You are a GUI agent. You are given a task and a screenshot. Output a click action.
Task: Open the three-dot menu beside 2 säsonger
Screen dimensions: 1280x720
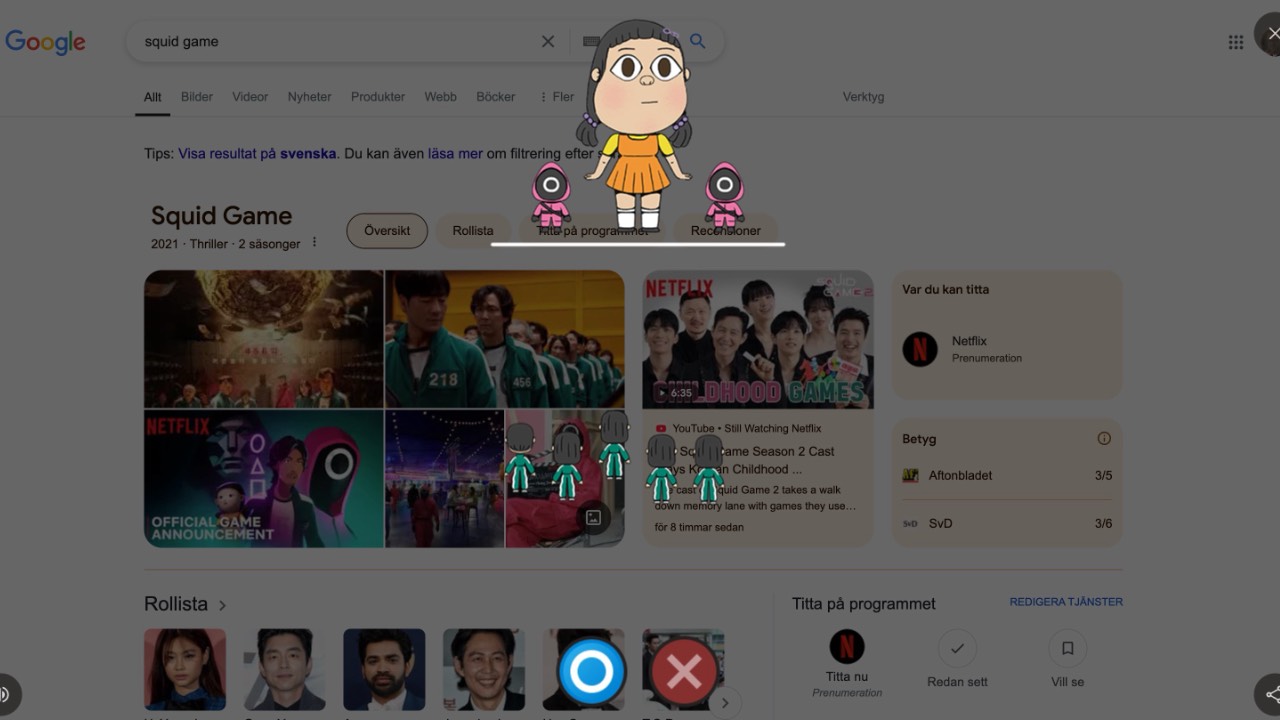coord(315,242)
